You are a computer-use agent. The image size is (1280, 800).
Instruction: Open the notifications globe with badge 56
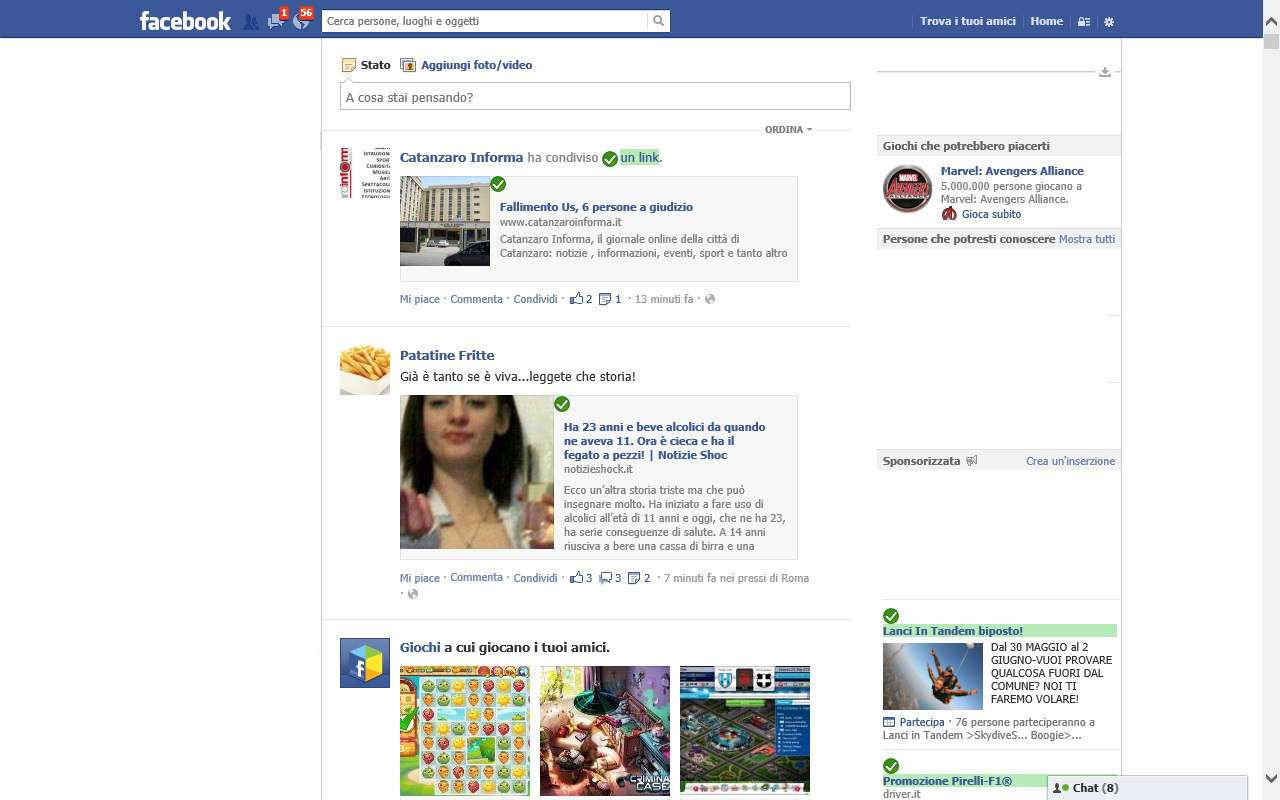(x=302, y=20)
